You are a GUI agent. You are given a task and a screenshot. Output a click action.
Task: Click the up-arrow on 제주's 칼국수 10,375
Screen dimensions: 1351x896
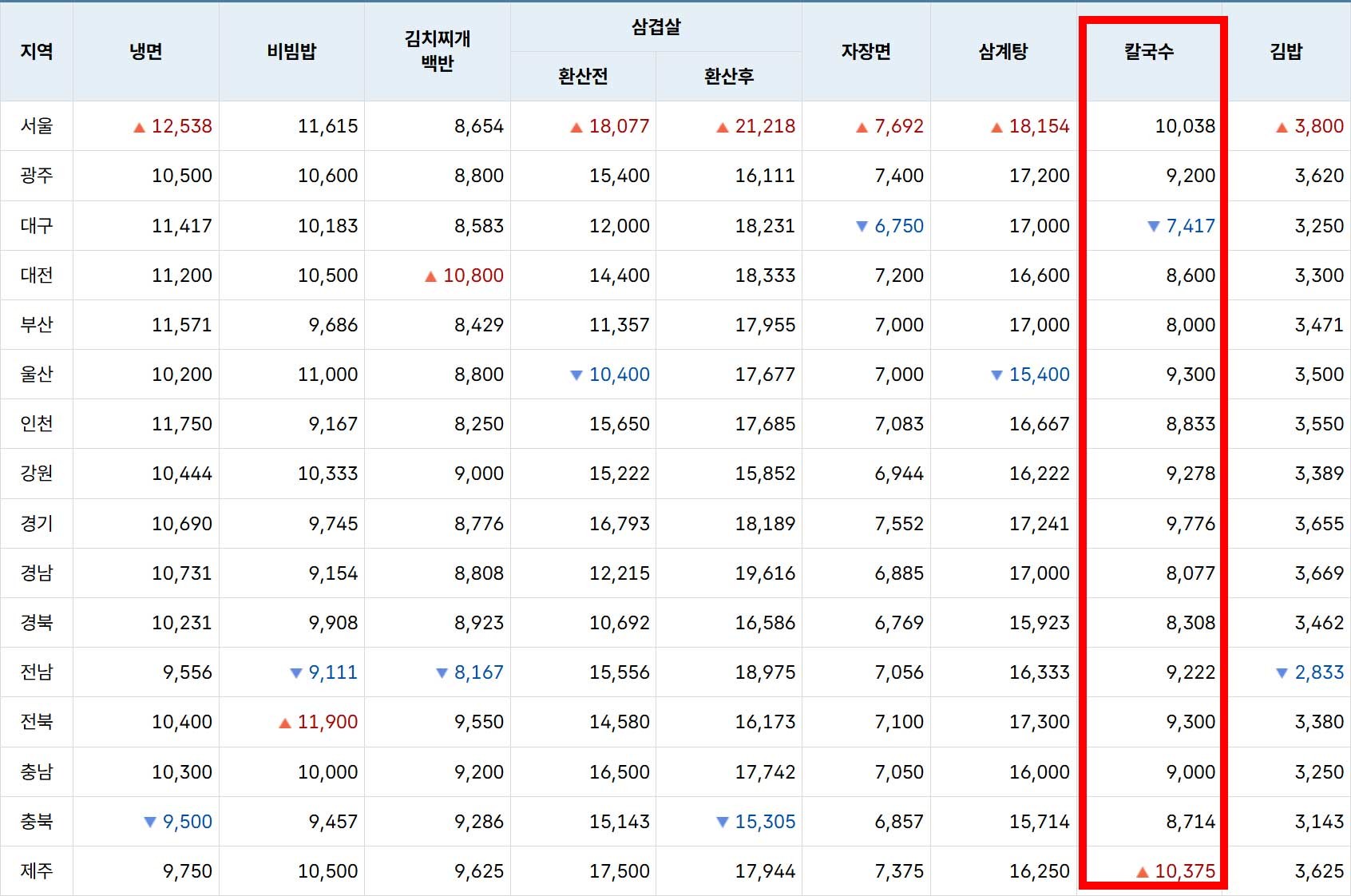[x=1143, y=870]
